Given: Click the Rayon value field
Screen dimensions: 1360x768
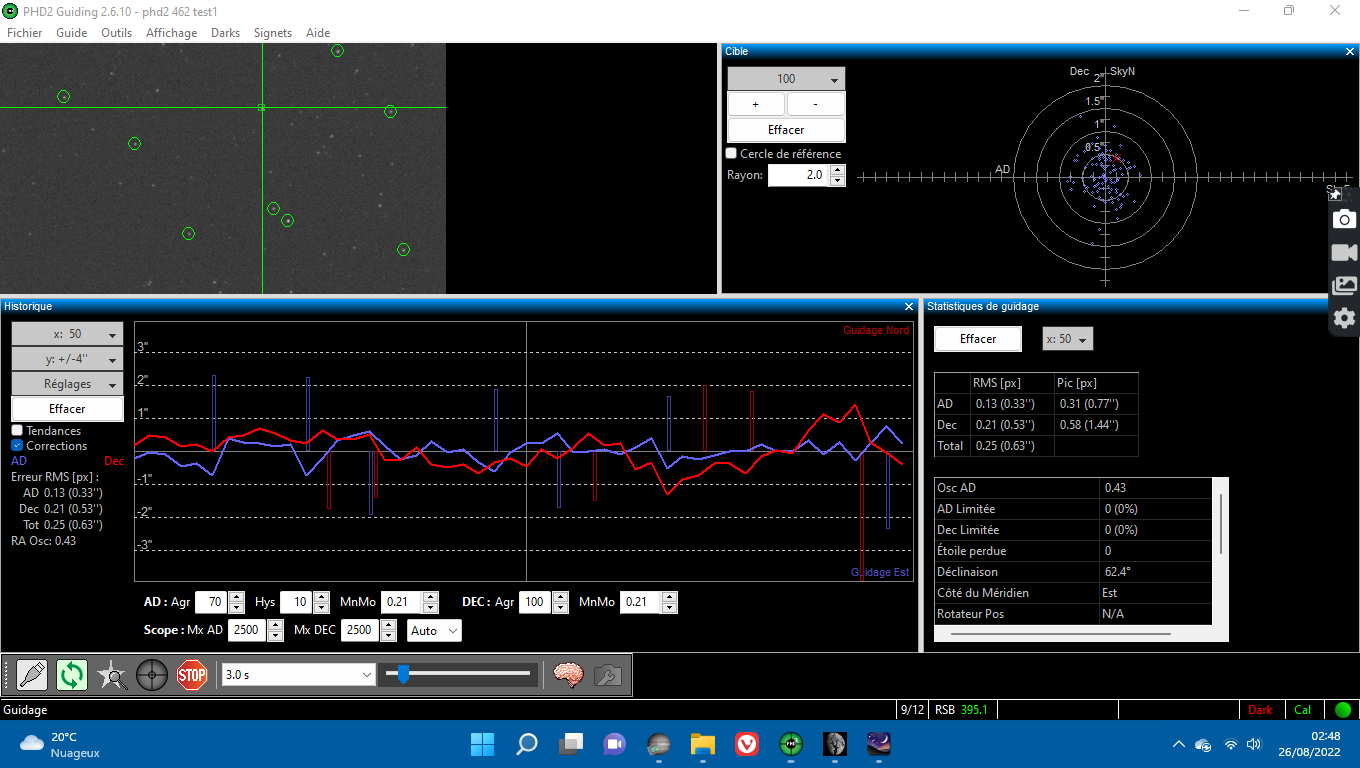Looking at the screenshot, I should (x=798, y=175).
